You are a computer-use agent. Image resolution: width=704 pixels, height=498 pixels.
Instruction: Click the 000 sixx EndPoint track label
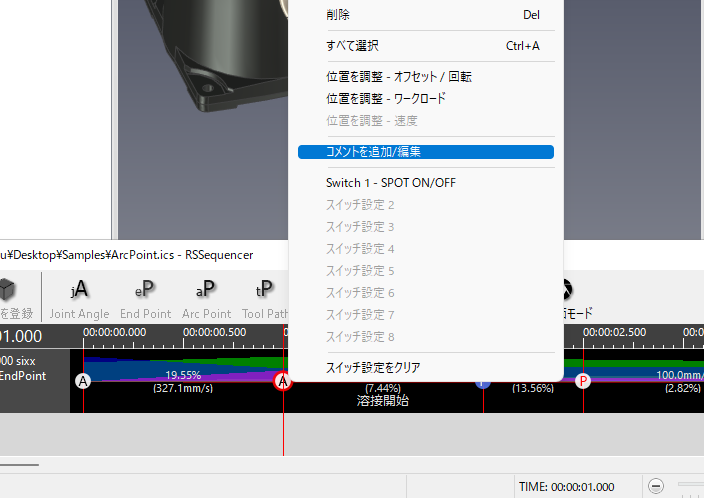[30, 368]
